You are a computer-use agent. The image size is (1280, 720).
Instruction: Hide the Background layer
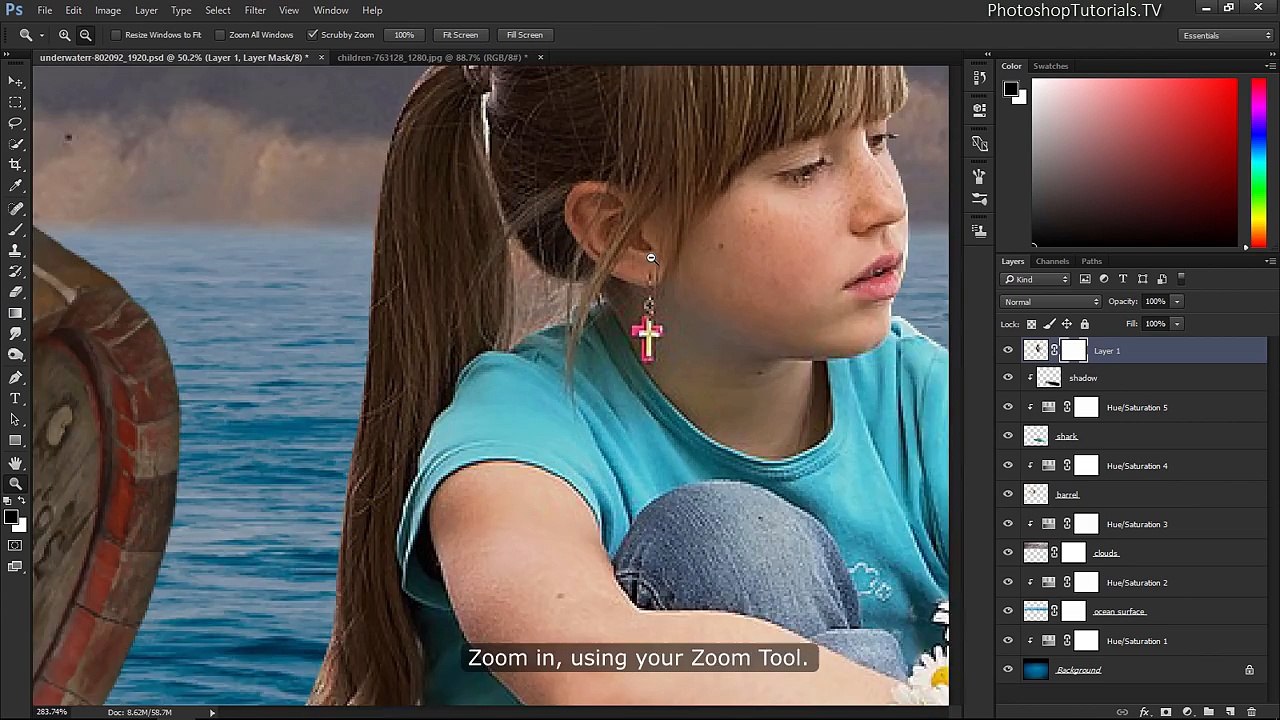[1008, 670]
